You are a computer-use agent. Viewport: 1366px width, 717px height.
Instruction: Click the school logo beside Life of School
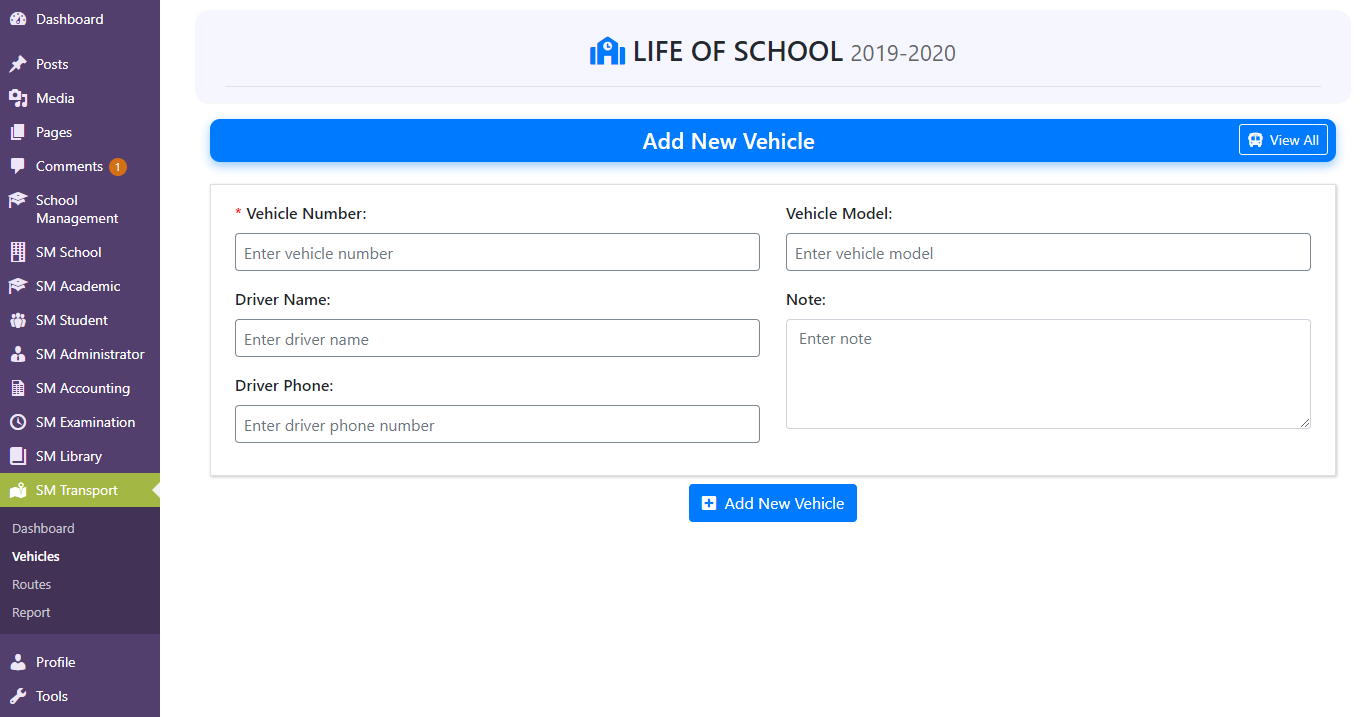pos(607,51)
